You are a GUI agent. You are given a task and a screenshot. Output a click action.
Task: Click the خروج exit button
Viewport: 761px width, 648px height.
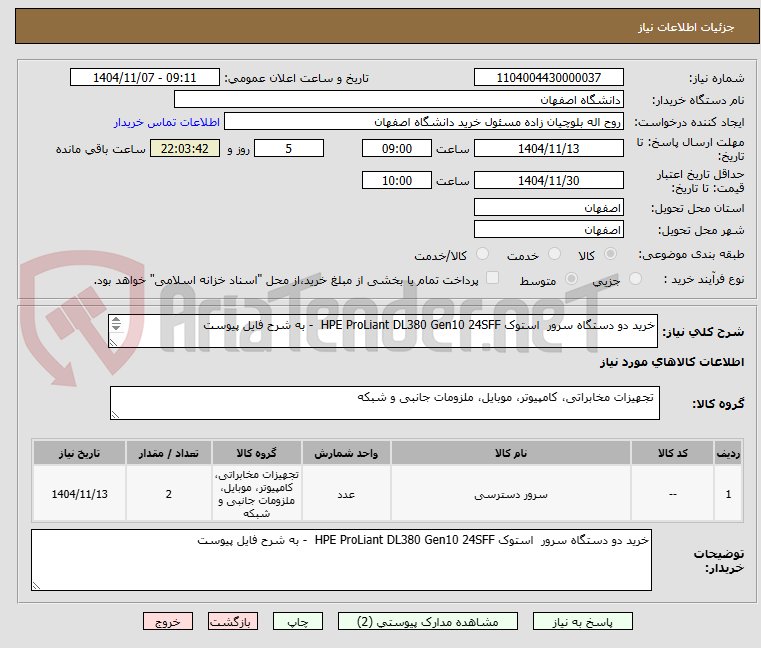click(168, 621)
